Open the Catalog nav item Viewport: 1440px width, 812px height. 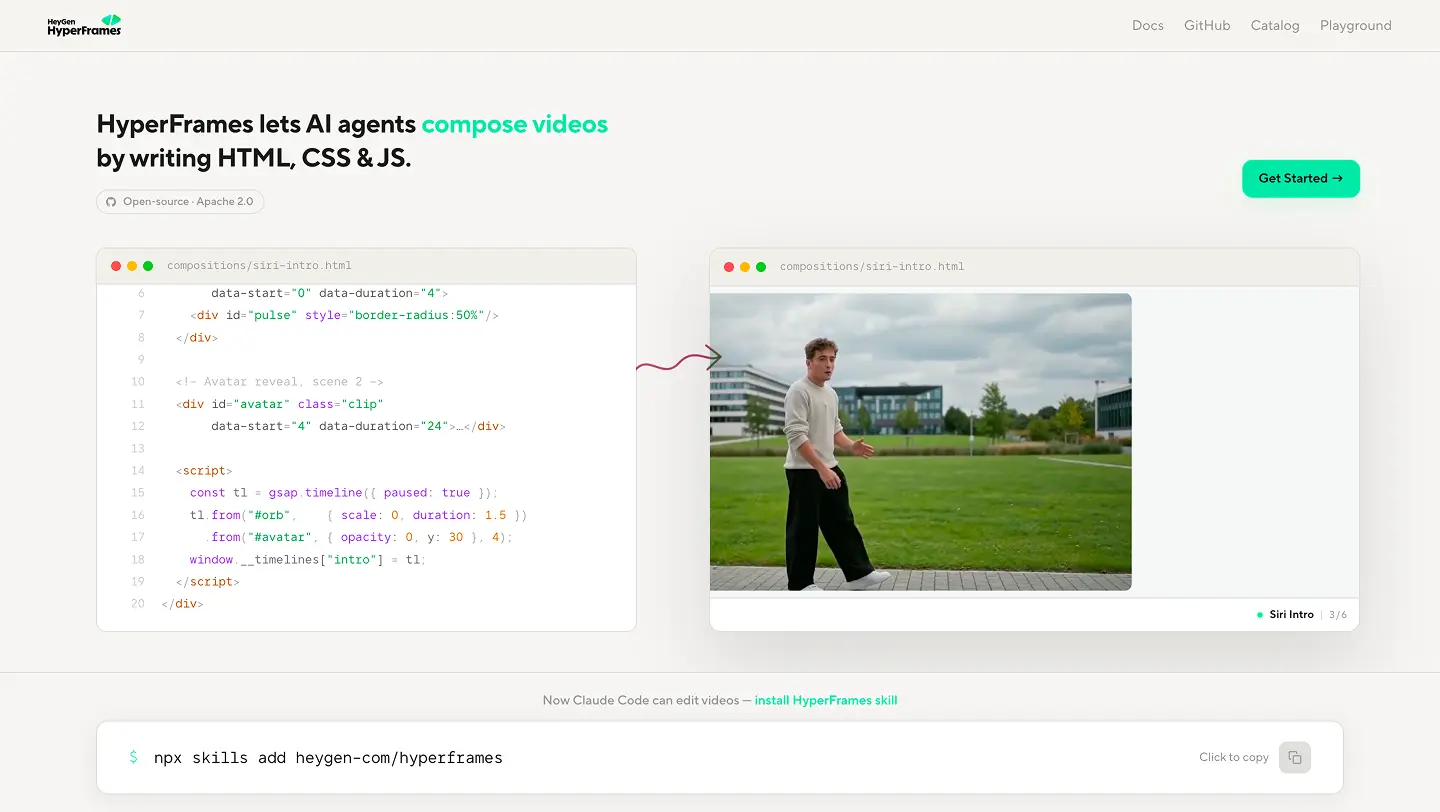[x=1275, y=25]
